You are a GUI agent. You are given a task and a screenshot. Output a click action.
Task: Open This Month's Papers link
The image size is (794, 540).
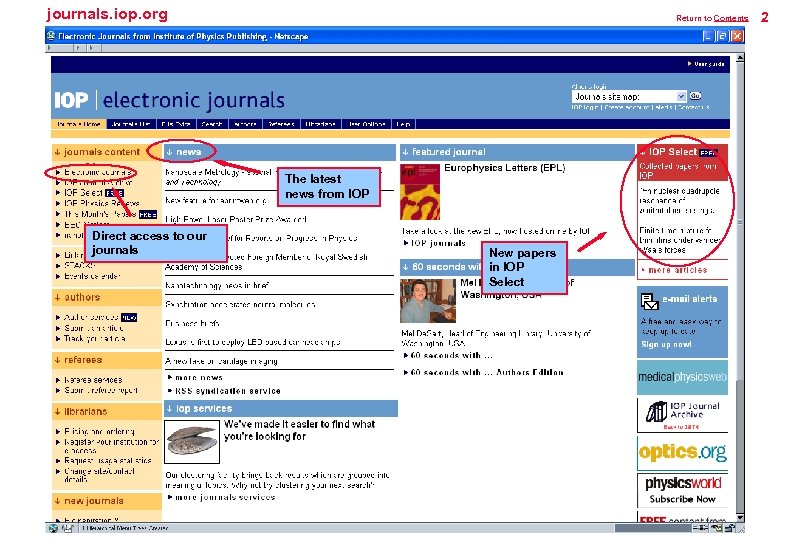click(100, 214)
